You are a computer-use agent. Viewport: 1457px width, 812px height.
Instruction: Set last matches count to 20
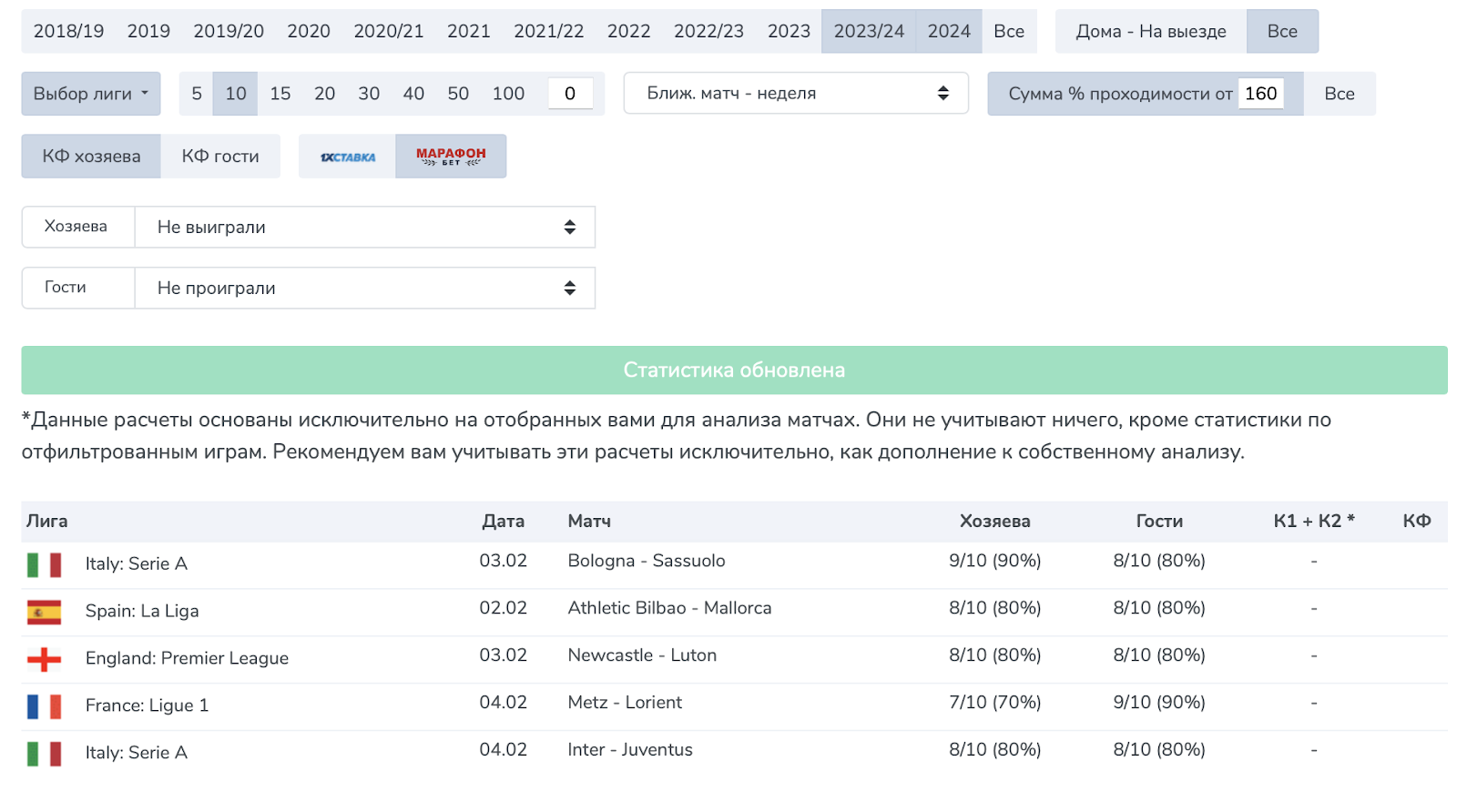[x=324, y=94]
